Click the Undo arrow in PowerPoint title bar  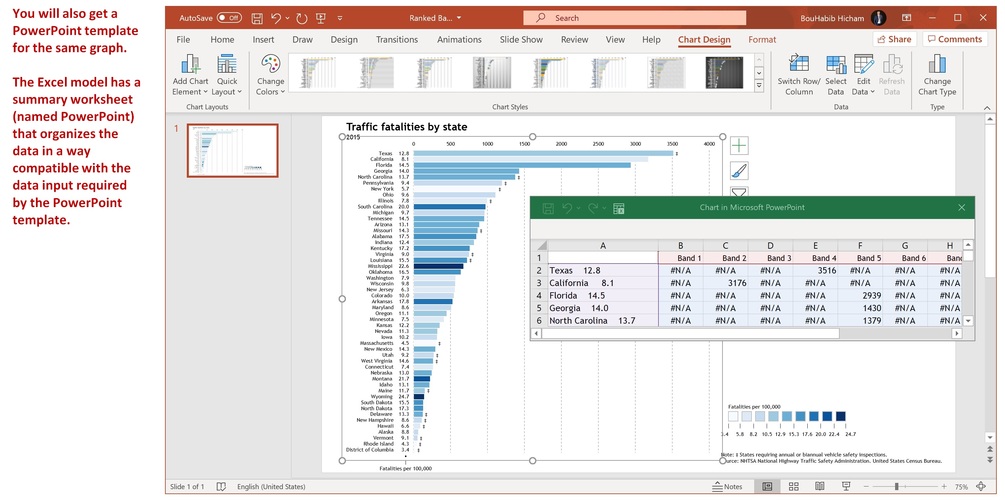(276, 18)
